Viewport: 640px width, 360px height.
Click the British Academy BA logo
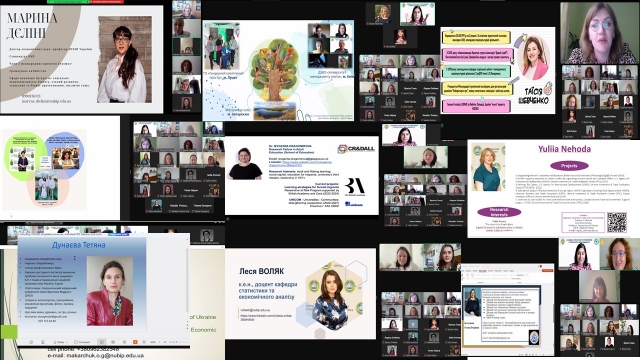(x=355, y=187)
